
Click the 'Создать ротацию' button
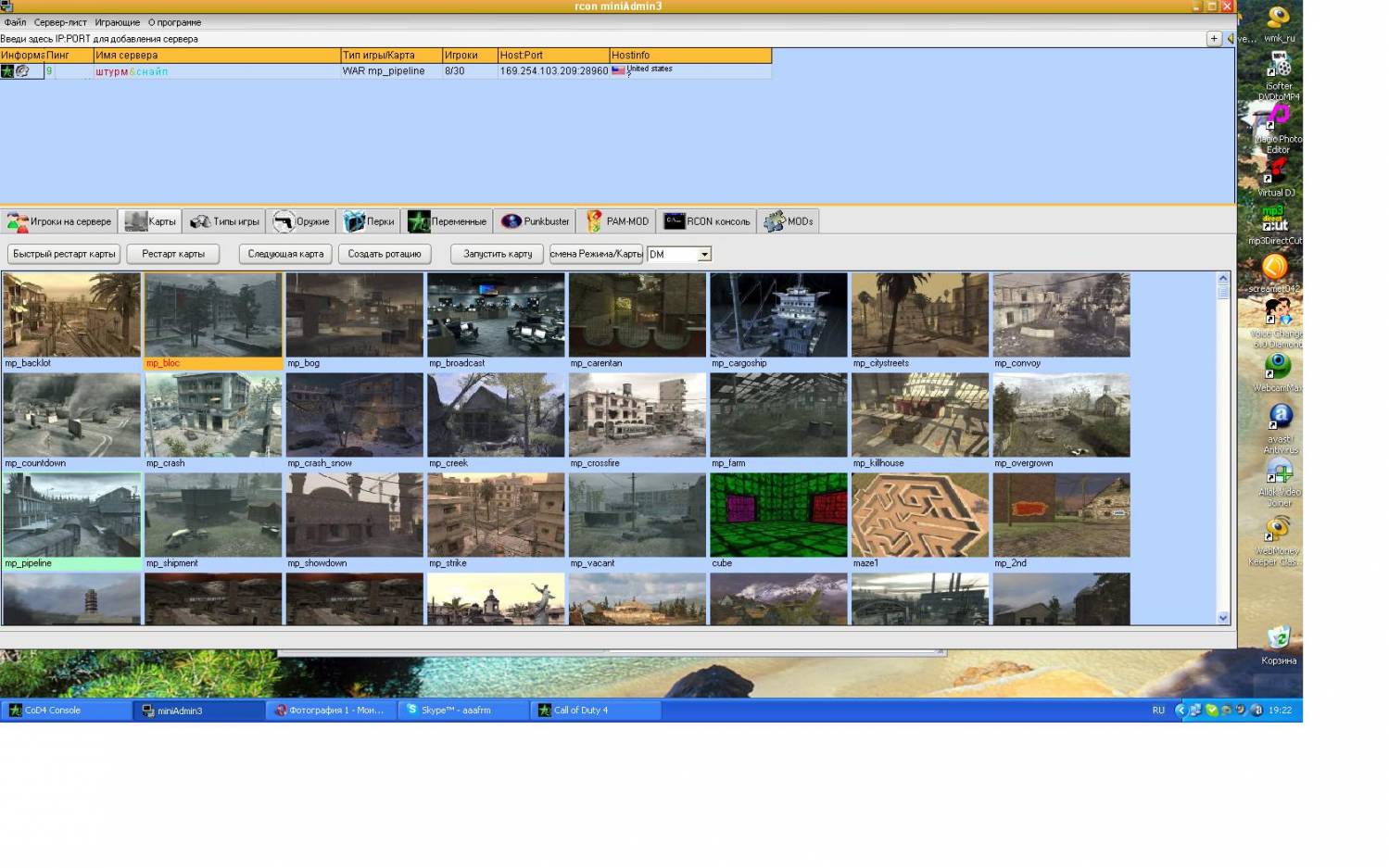tap(385, 254)
